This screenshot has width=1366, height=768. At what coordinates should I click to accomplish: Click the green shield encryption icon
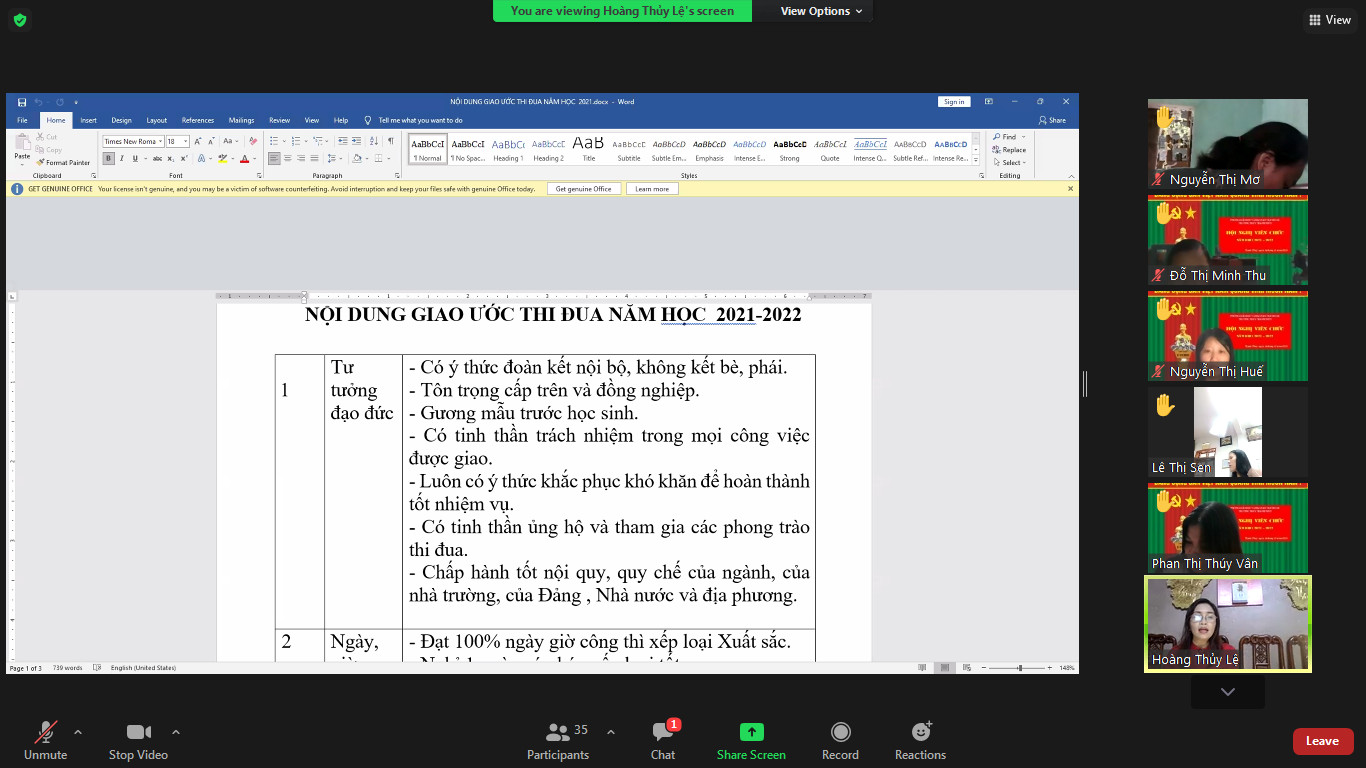coord(19,20)
